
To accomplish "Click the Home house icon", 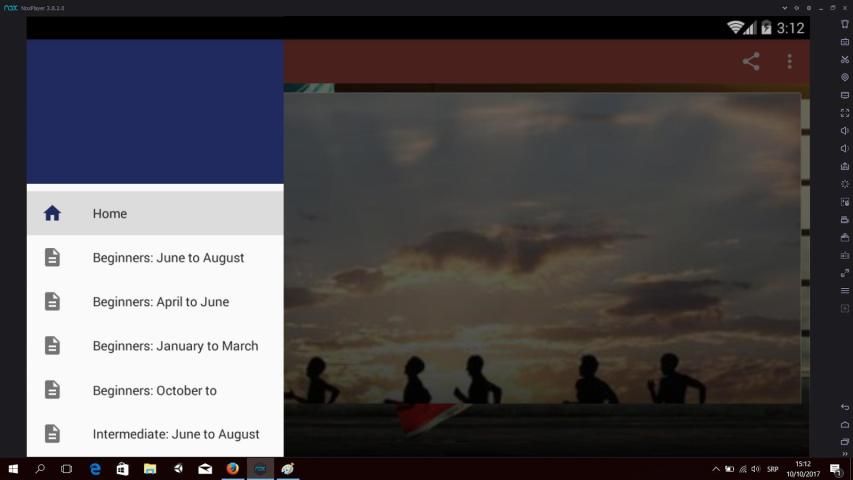I will coord(52,213).
